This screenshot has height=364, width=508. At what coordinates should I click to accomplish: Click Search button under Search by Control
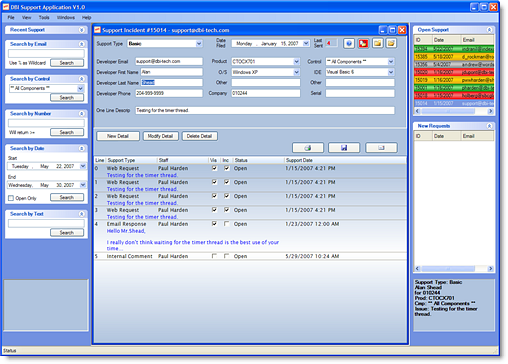[67, 98]
